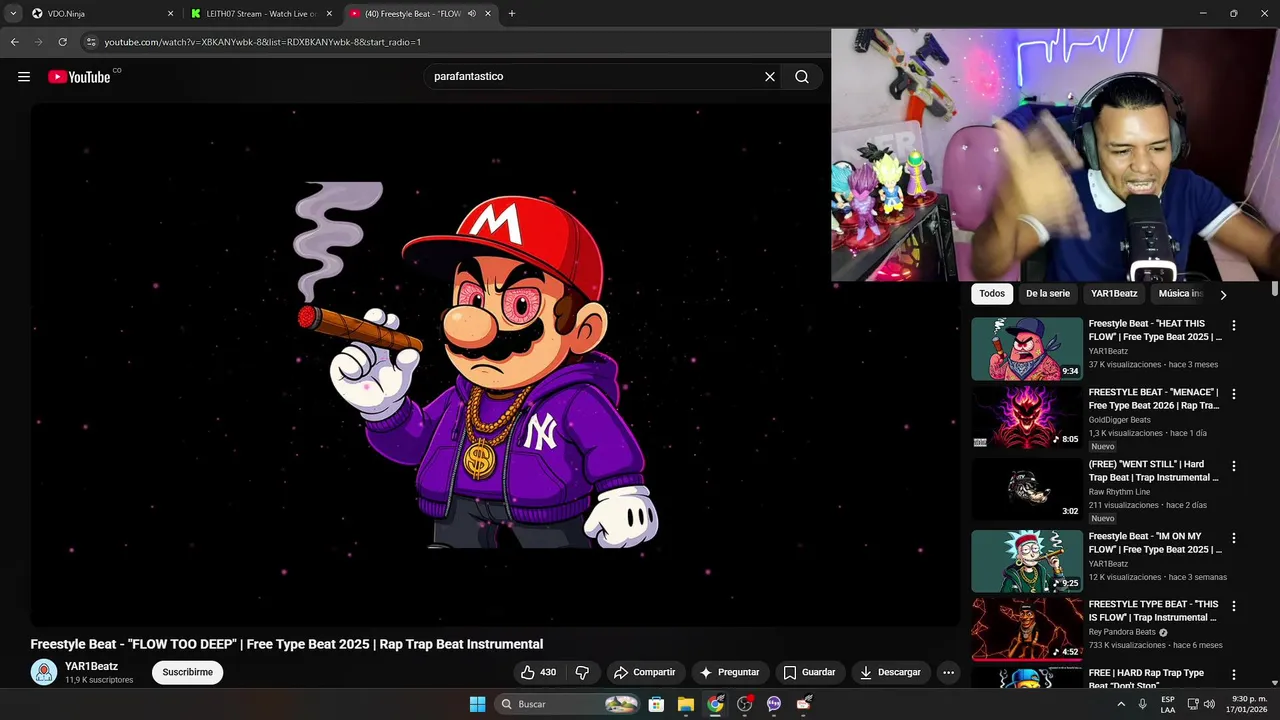Mute the tab via speaker icon
The width and height of the screenshot is (1280, 720).
(x=471, y=14)
